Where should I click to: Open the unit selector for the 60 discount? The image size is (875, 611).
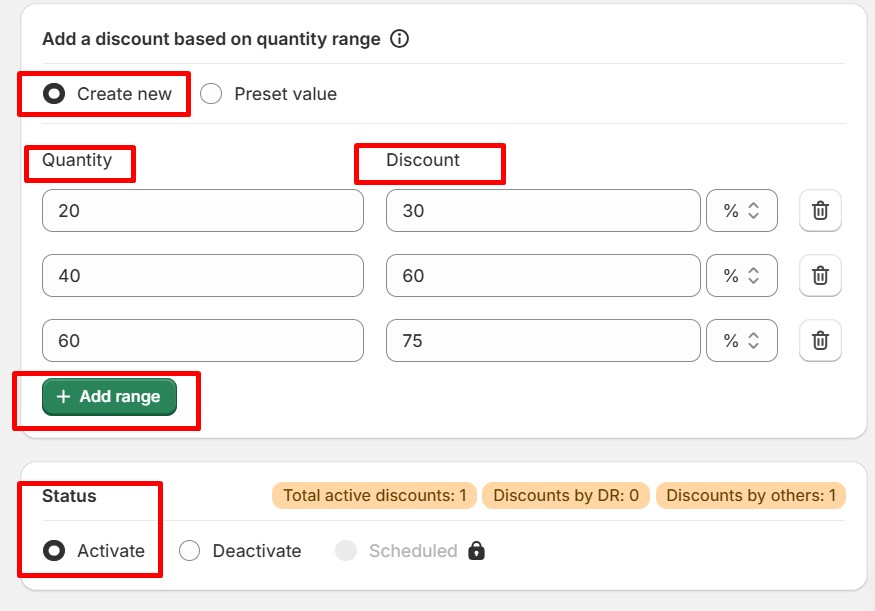coord(742,276)
